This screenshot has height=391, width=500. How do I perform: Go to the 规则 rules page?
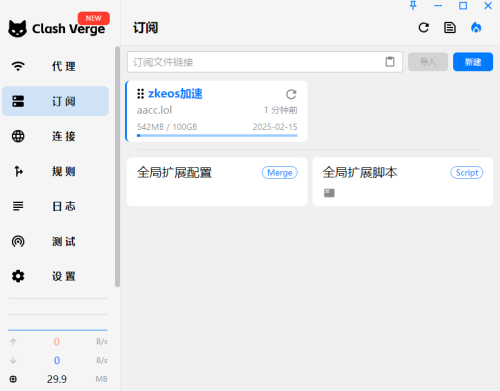click(55, 171)
